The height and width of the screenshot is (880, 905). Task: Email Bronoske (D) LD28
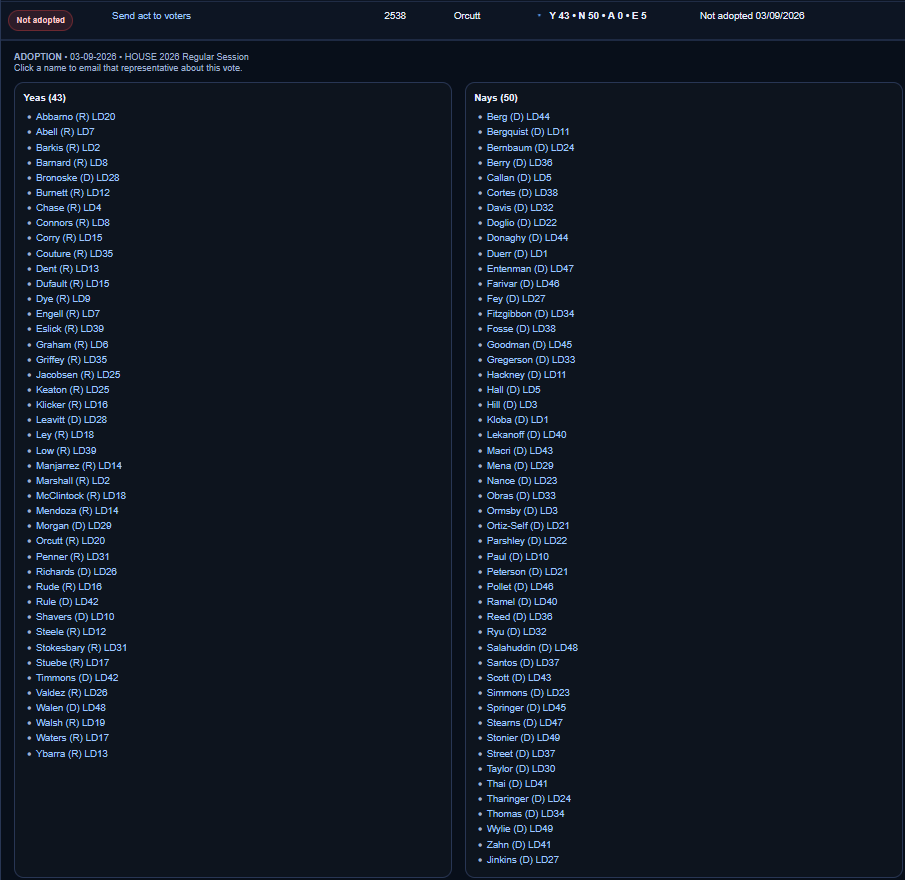pyautogui.click(x=78, y=178)
